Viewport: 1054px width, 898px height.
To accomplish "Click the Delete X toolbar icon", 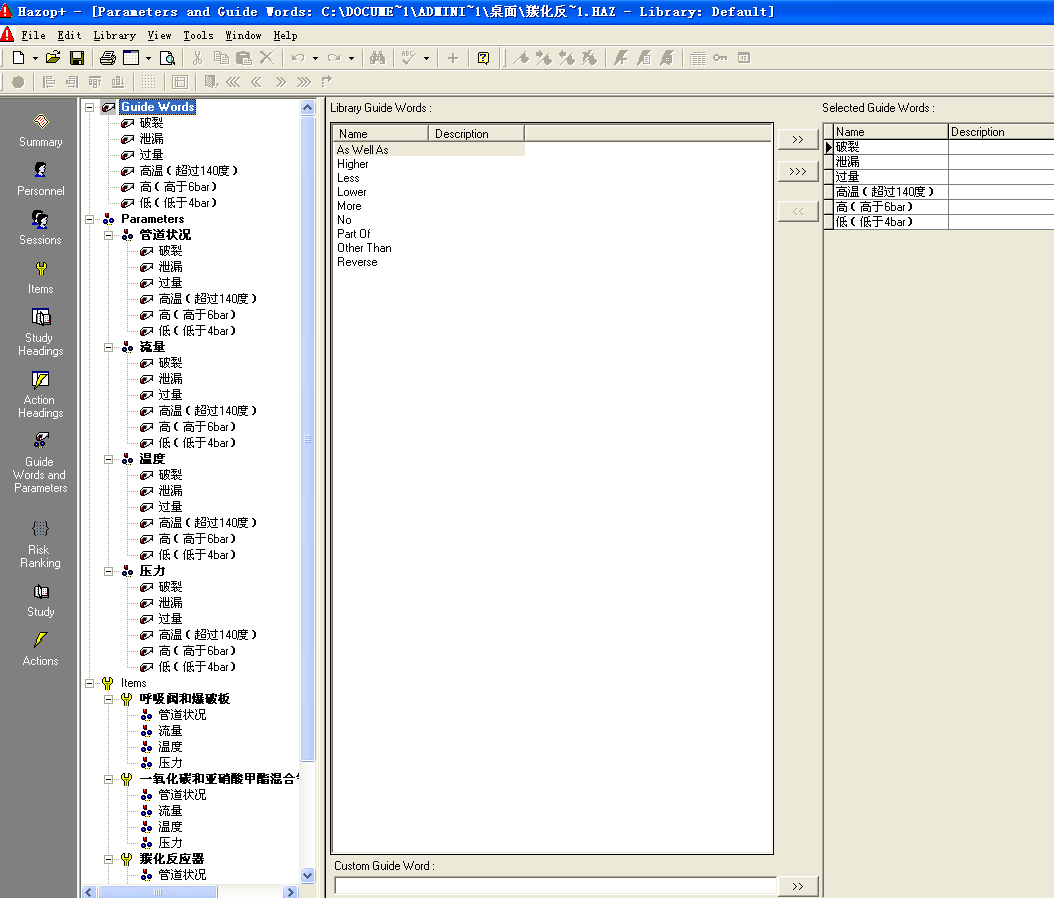I will 267,58.
